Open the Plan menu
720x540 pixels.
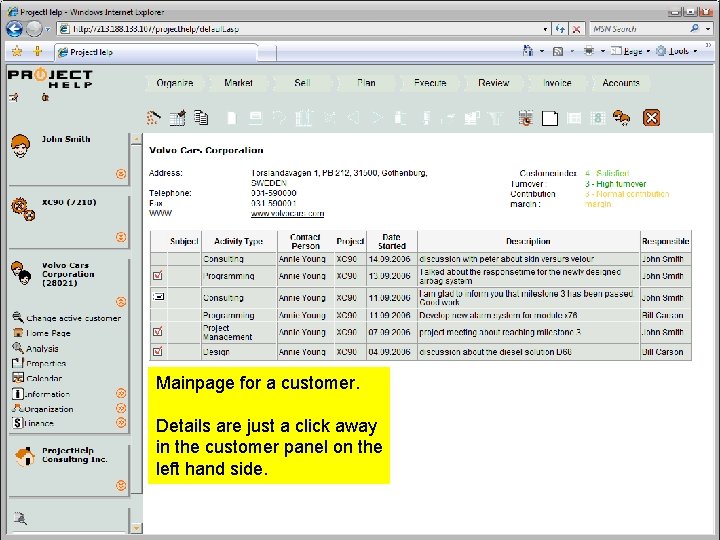366,83
